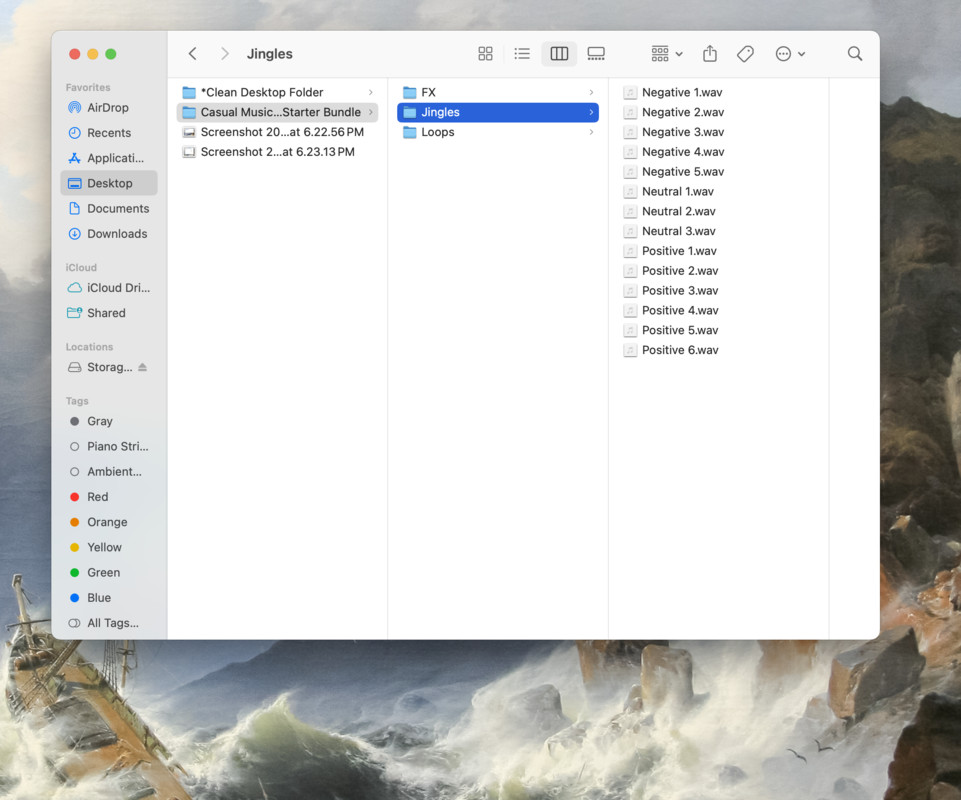Filter by Orange tag
The image size is (961, 800).
[109, 522]
